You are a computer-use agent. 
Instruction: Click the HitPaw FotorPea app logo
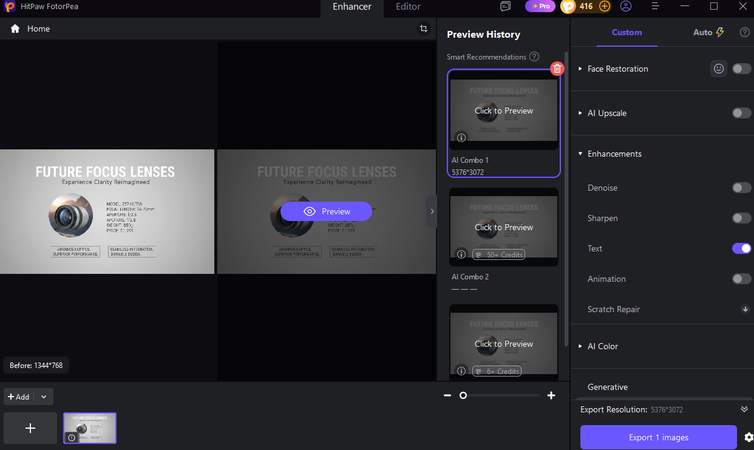(10, 6)
